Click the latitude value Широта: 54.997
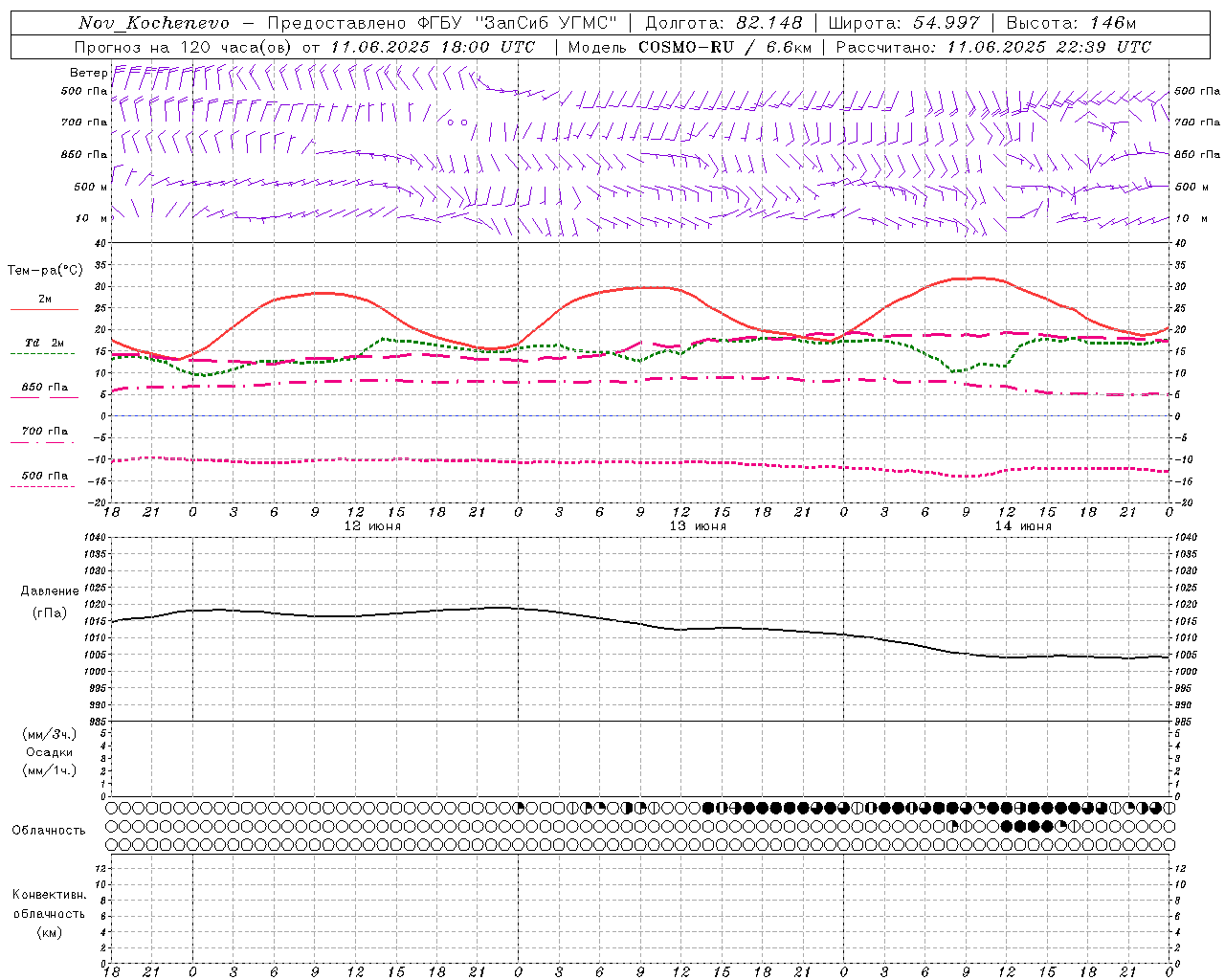The image size is (1225, 980). pos(903,23)
